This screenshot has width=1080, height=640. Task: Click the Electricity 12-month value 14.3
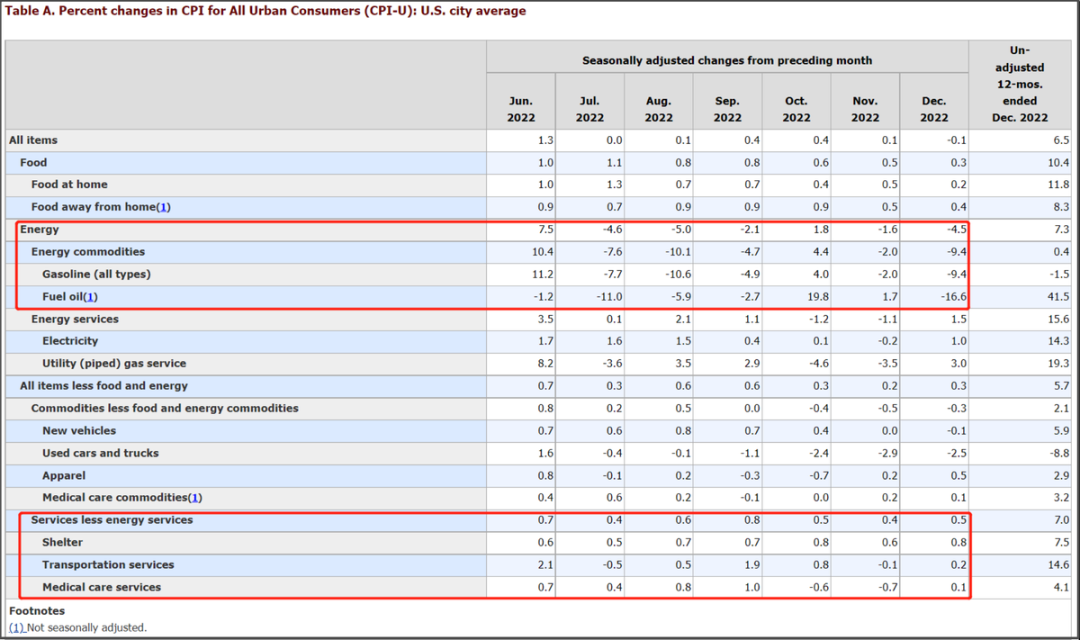(1058, 341)
